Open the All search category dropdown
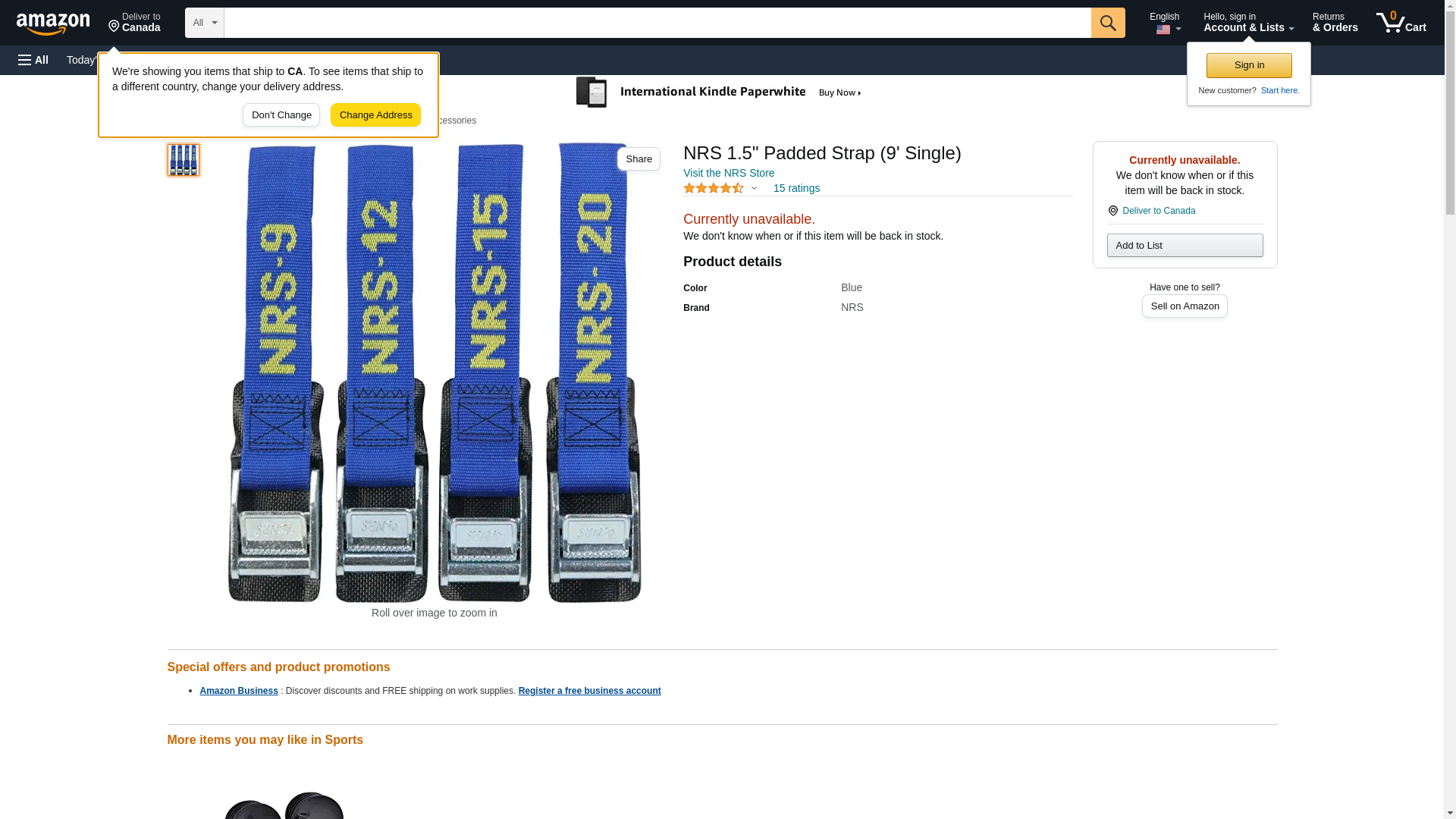1456x819 pixels. 204,23
